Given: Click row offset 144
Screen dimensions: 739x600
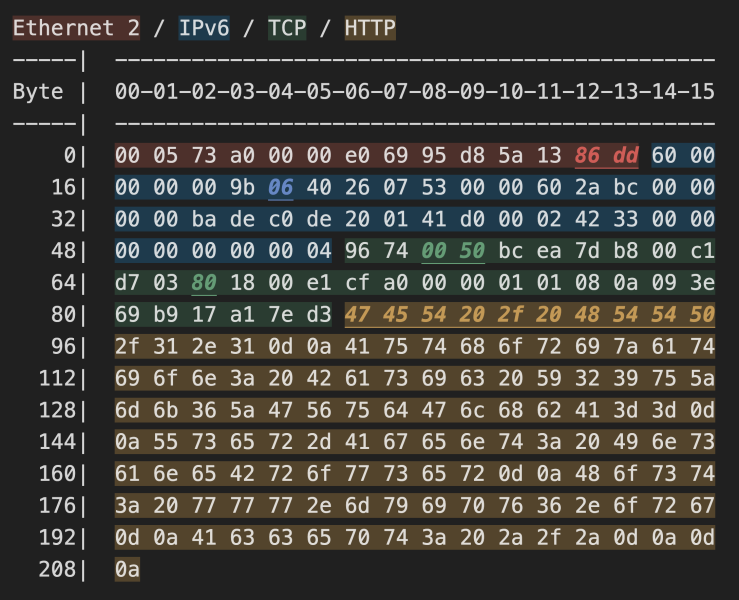Looking at the screenshot, I should (57, 442).
